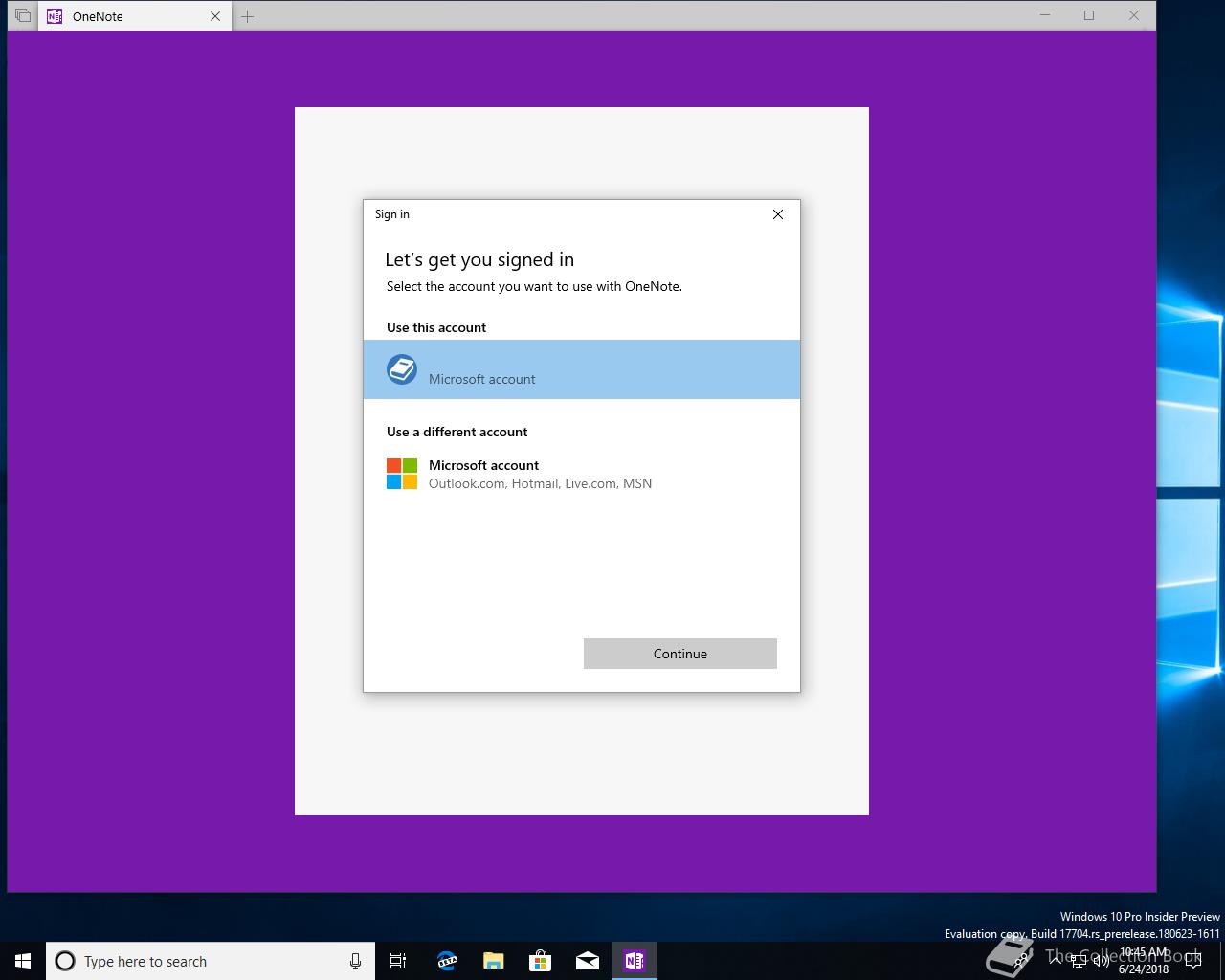Click 'Use this account' label
The height and width of the screenshot is (980, 1225).
click(436, 327)
